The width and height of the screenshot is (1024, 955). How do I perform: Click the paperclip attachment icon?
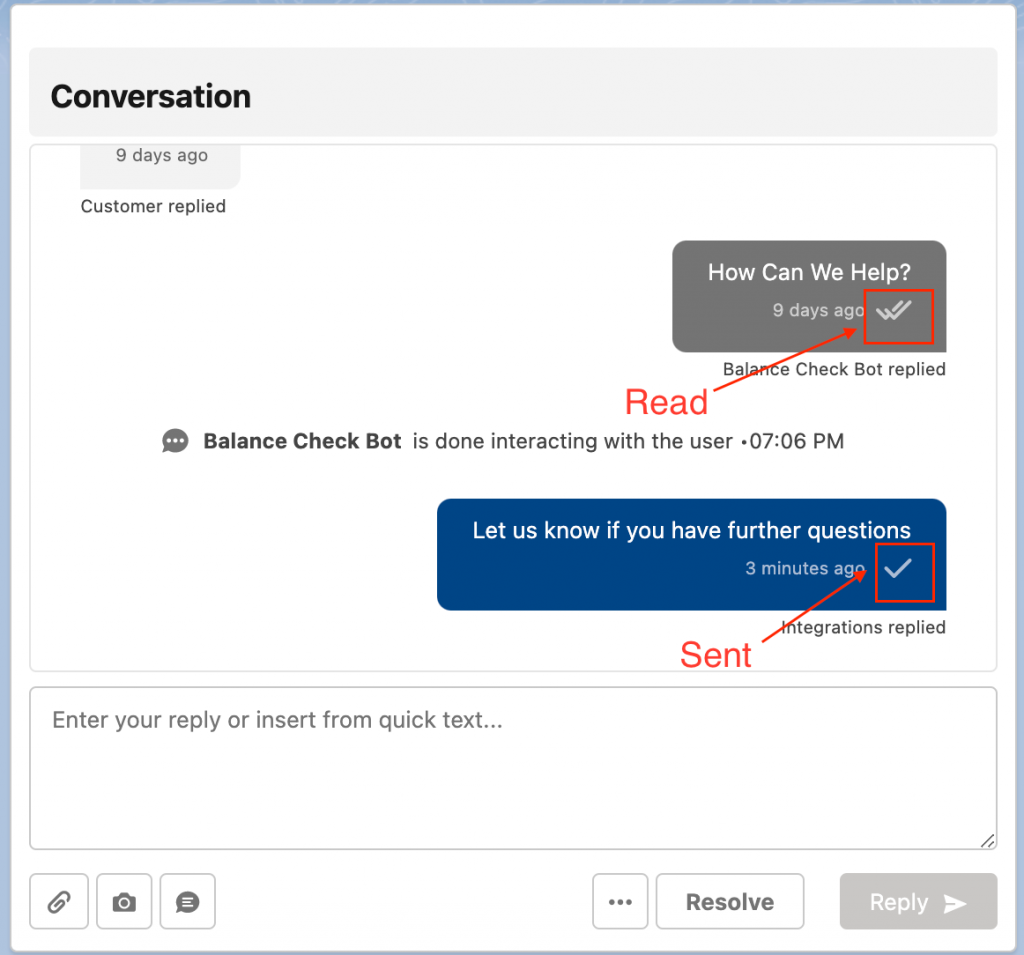tap(59, 902)
